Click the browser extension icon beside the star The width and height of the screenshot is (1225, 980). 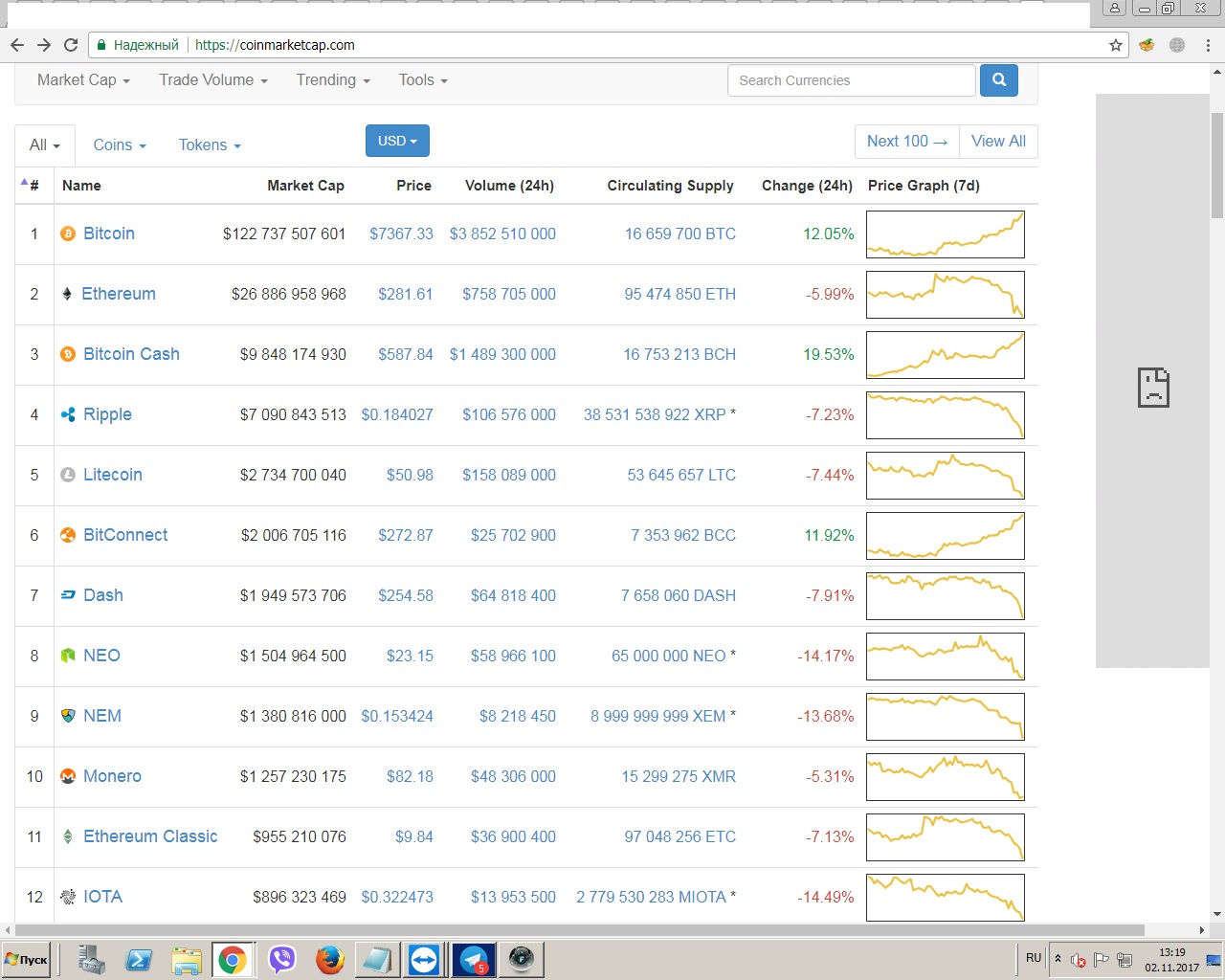point(1147,45)
